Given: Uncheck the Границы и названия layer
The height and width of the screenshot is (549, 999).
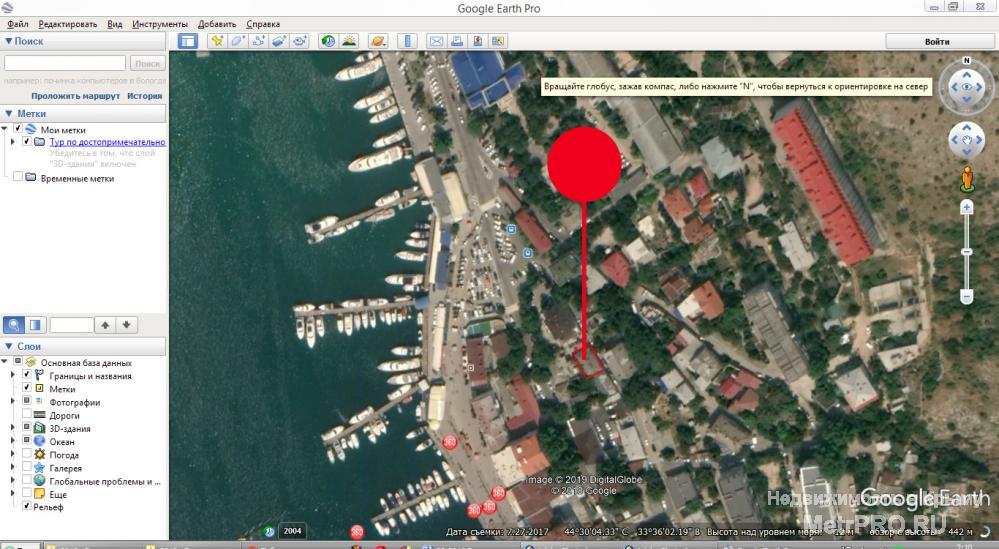Looking at the screenshot, I should [x=27, y=374].
